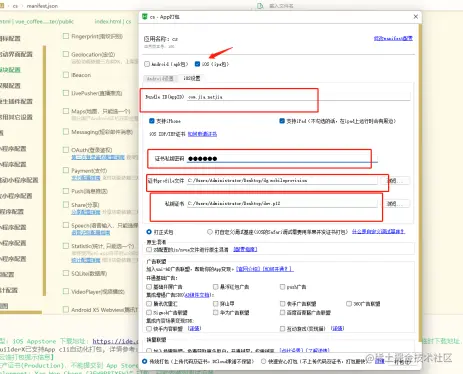Screen dimensions: 463x374
Task: Close the App打包 dialog
Action: click(415, 17)
